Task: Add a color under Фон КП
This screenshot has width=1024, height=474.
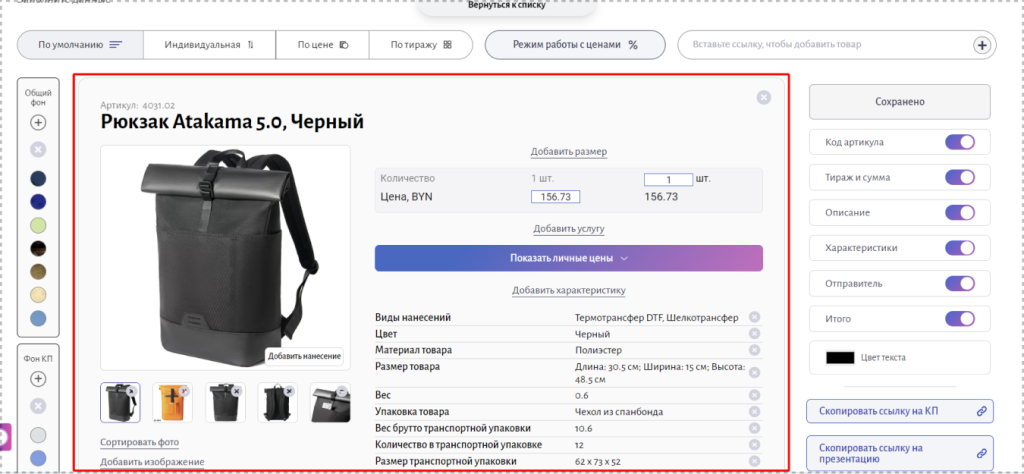Action: pos(39,379)
